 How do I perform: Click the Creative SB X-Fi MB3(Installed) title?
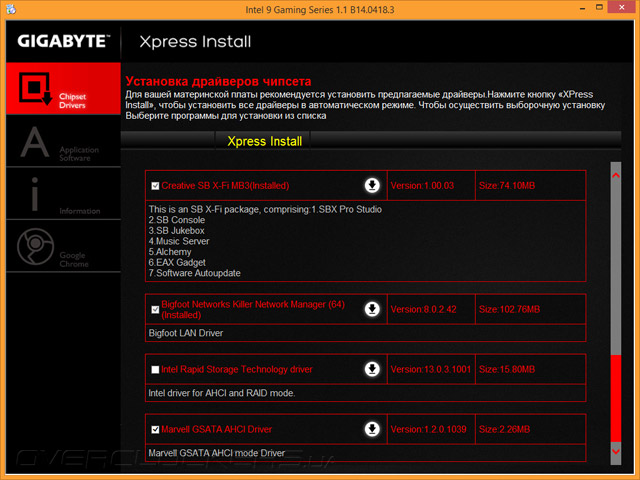[x=225, y=186]
